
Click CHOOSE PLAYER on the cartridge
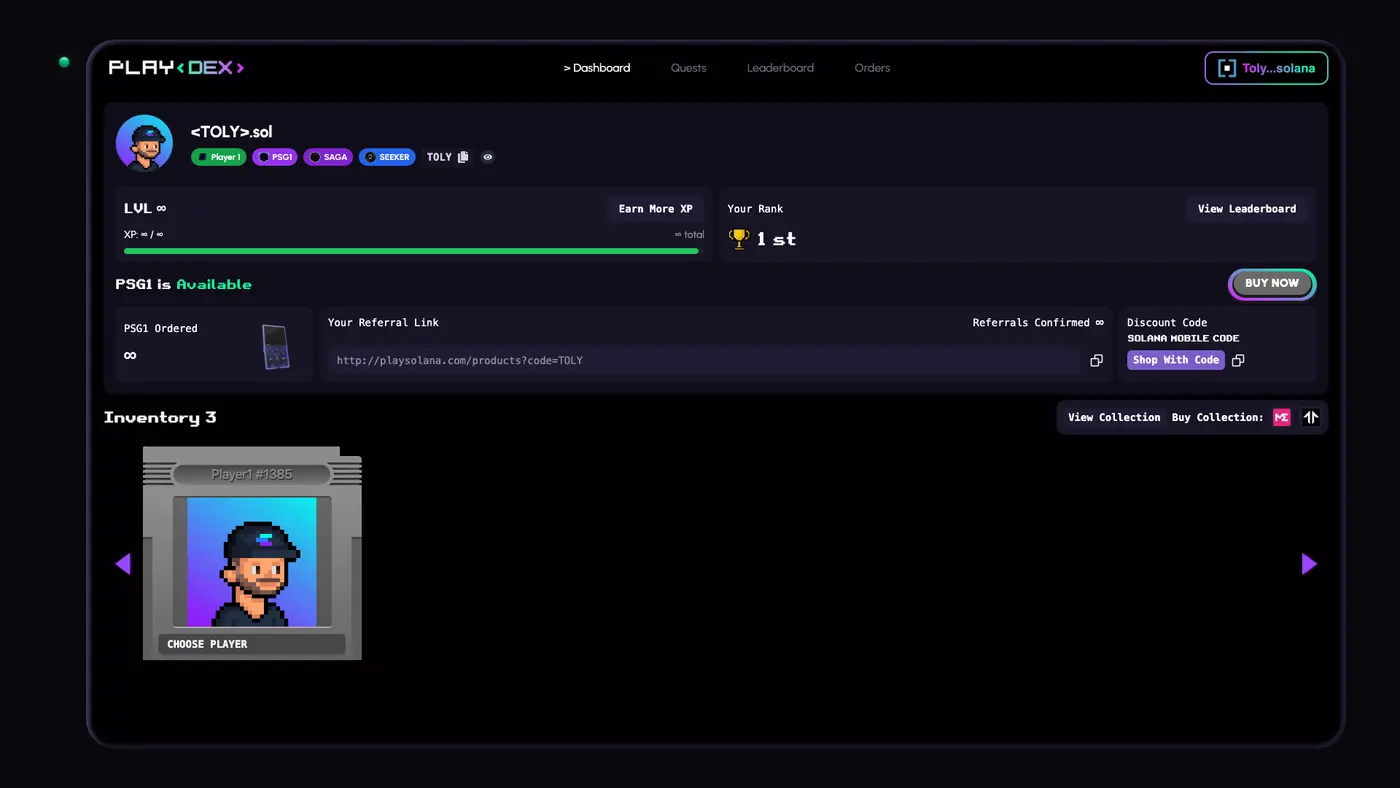(x=252, y=644)
